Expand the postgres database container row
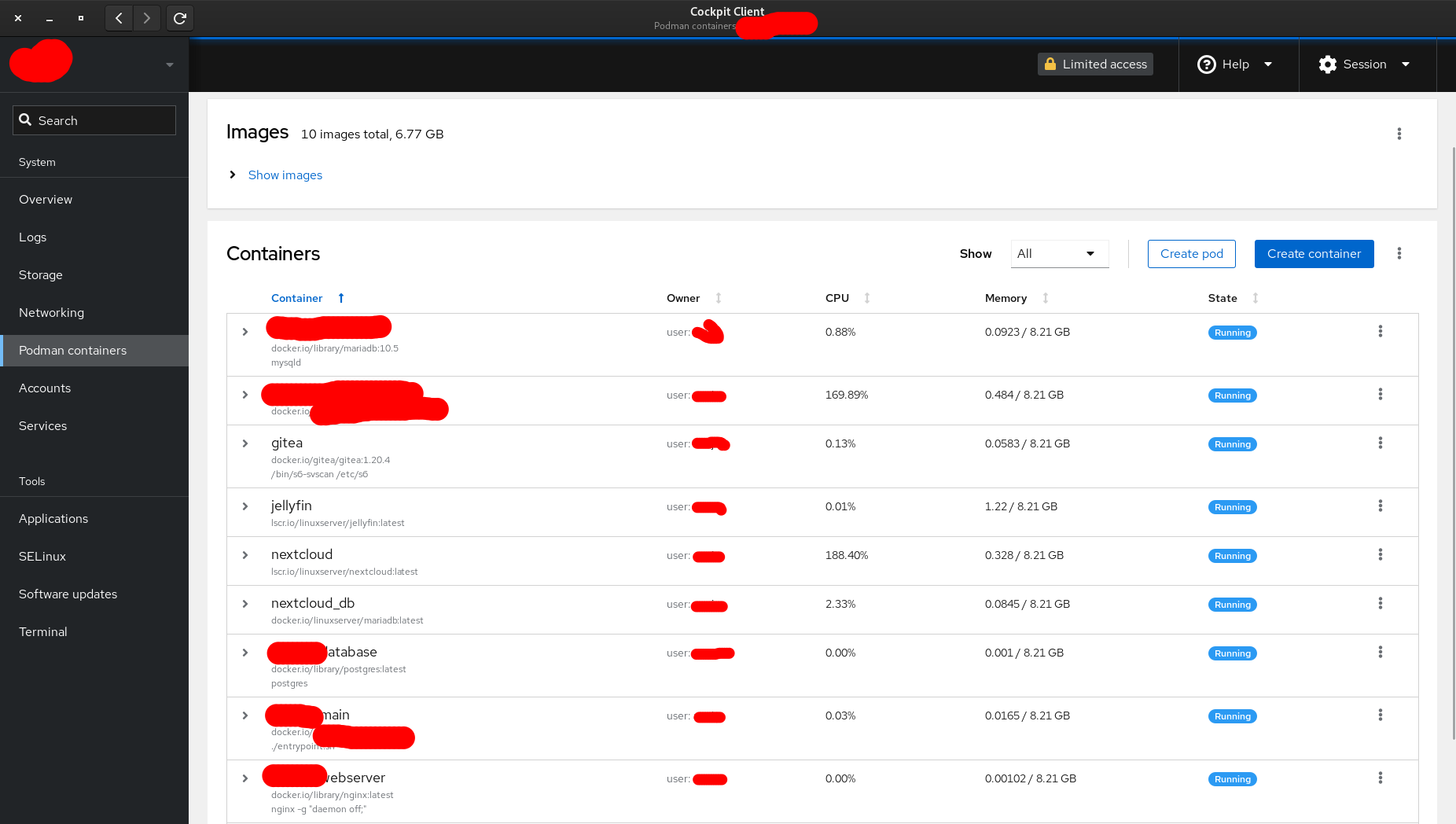The height and width of the screenshot is (824, 1456). [245, 653]
